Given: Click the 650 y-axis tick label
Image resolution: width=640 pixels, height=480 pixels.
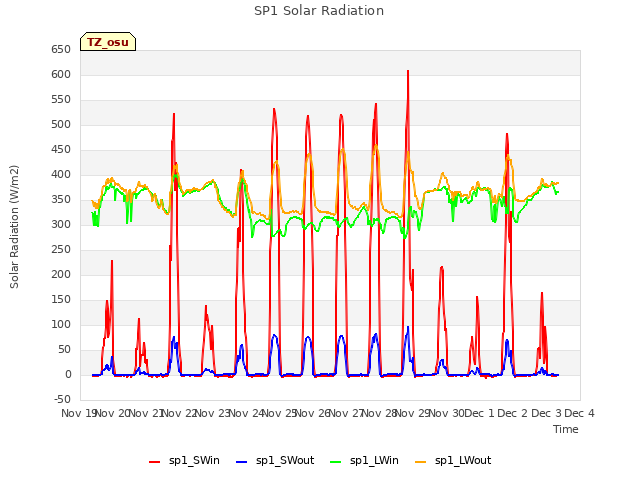Looking at the screenshot, I should coord(61,49).
